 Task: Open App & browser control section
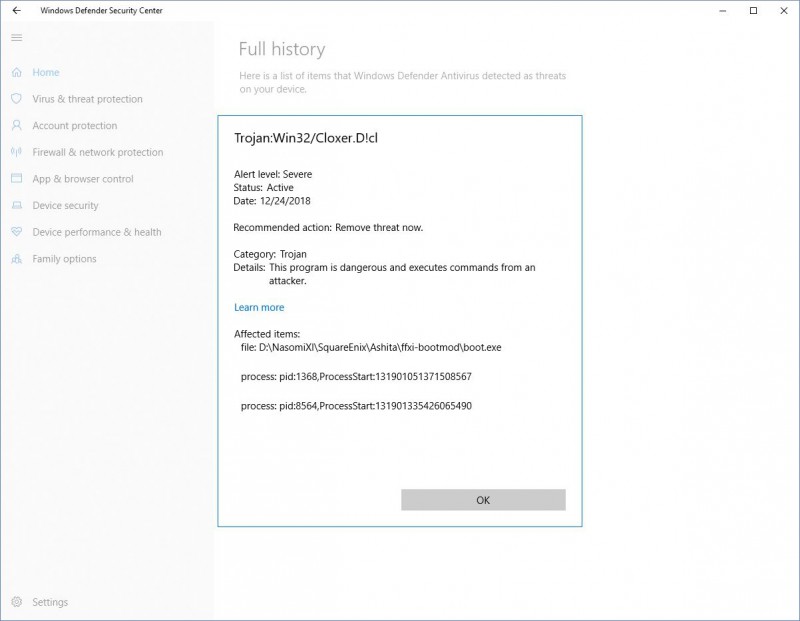pos(83,179)
